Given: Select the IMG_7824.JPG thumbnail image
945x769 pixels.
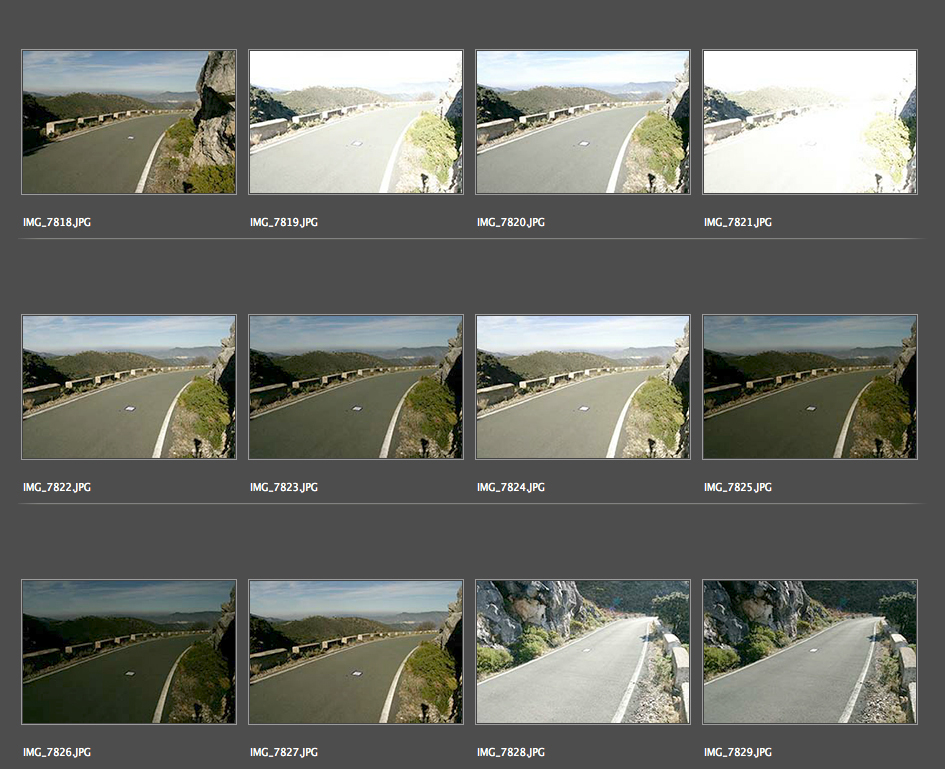Looking at the screenshot, I should 583,387.
